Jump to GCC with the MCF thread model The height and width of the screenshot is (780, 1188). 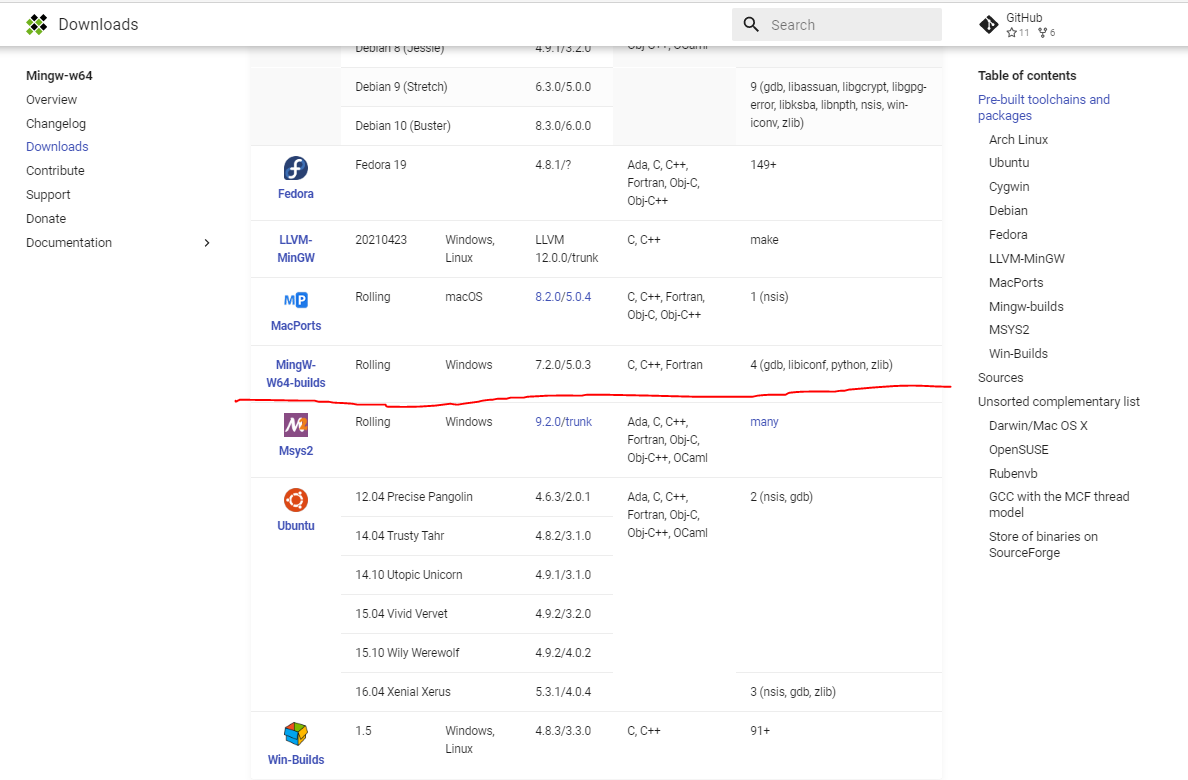(1058, 505)
